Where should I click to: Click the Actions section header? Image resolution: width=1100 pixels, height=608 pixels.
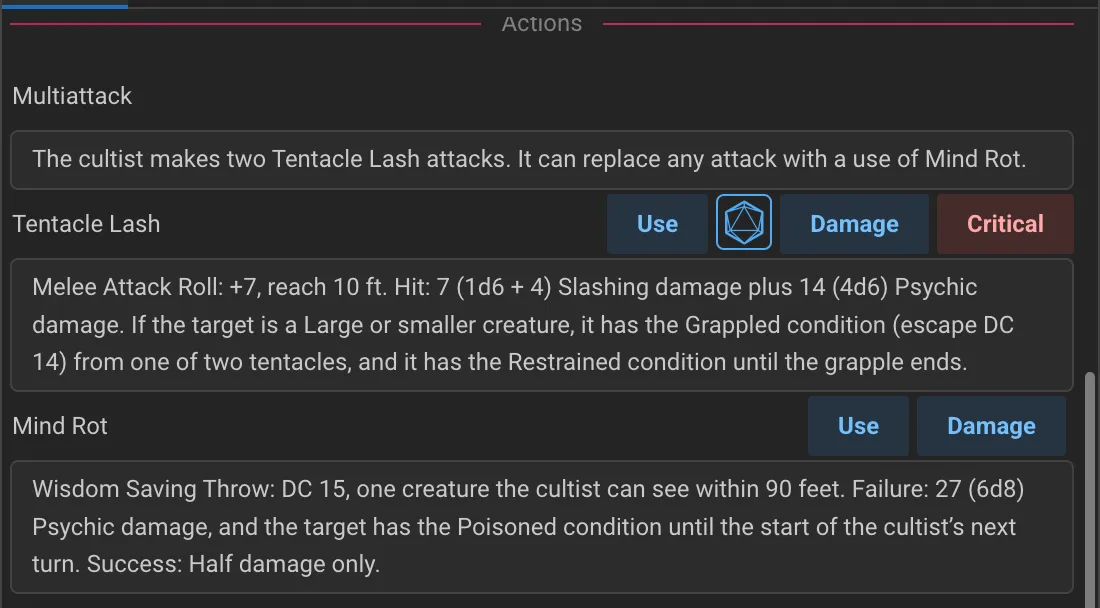click(541, 23)
